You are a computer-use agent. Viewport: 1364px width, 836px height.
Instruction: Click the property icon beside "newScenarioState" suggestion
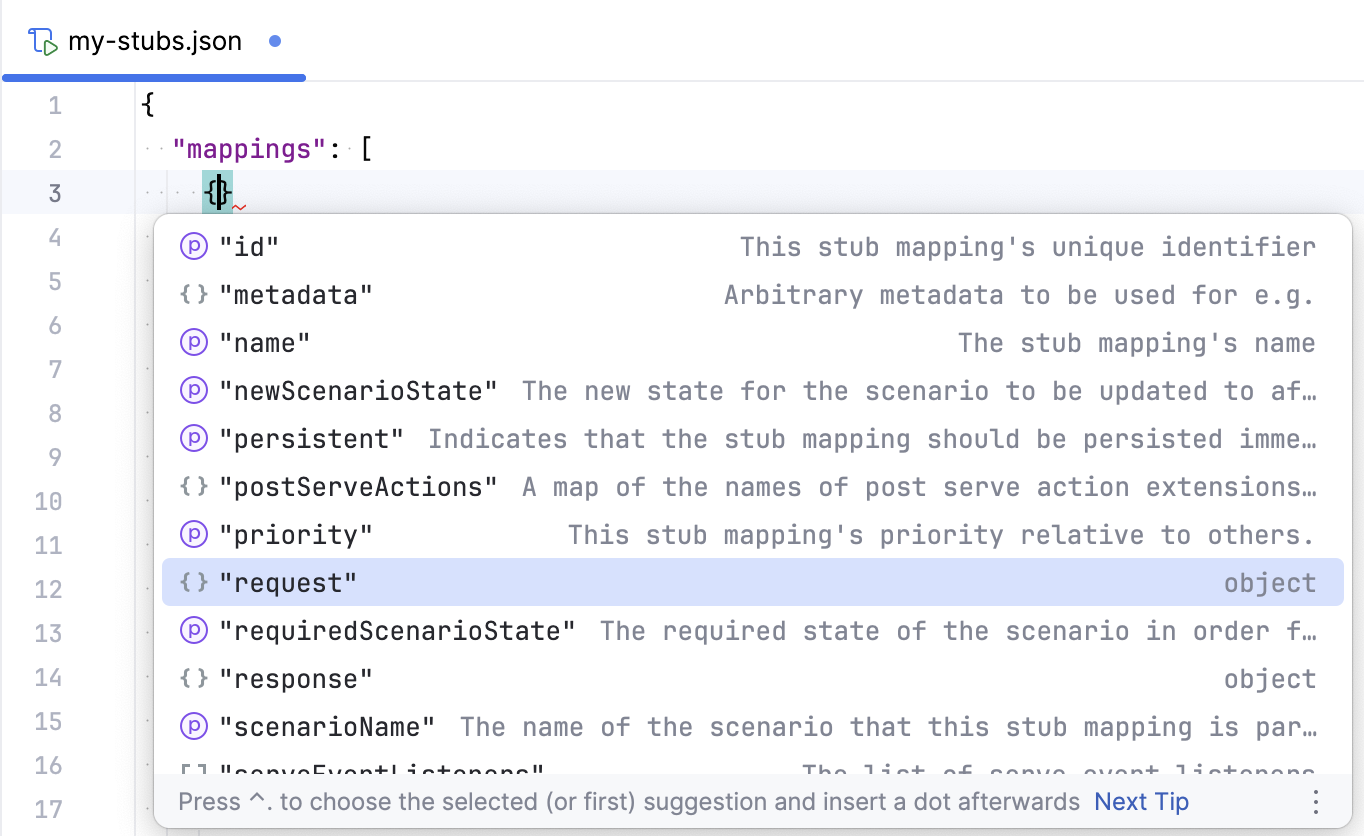click(193, 390)
